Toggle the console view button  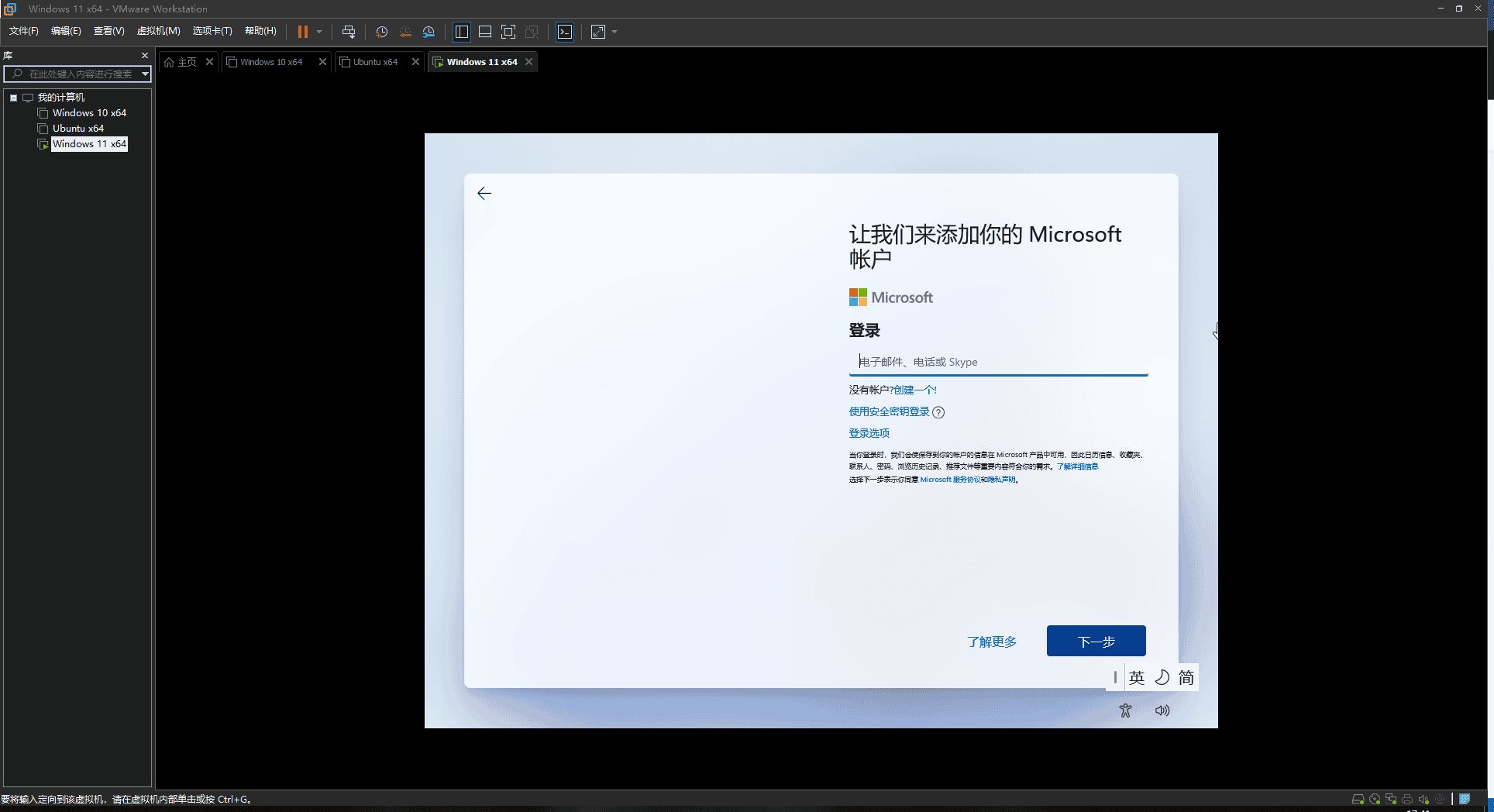click(565, 32)
